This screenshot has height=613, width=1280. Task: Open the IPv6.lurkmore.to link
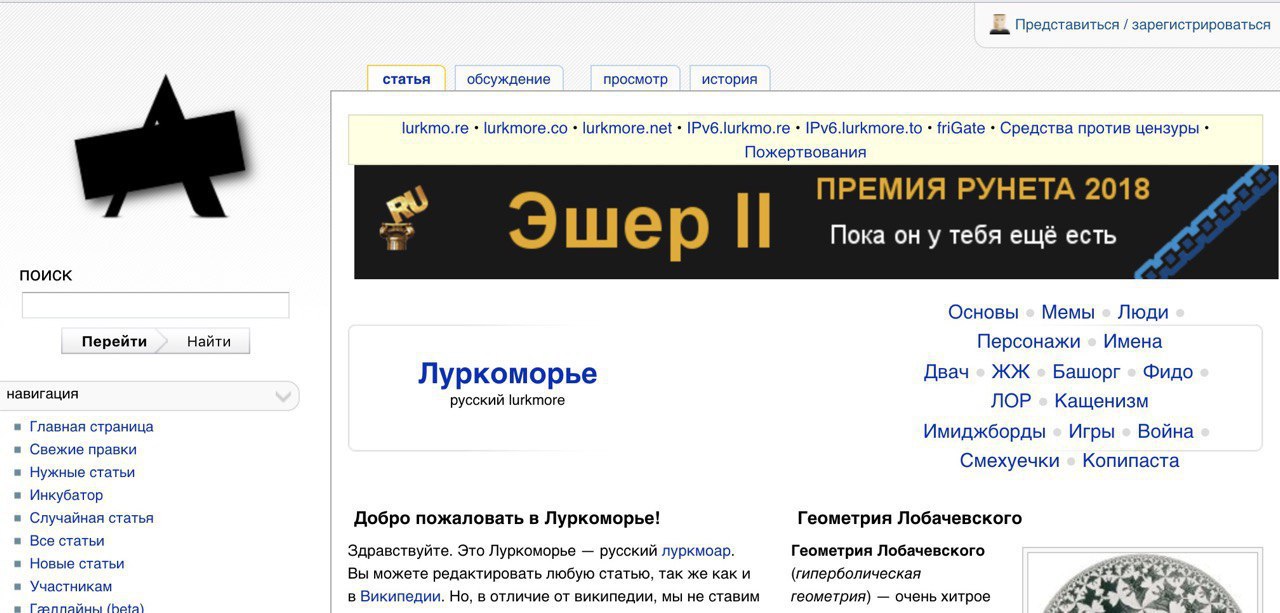[863, 128]
